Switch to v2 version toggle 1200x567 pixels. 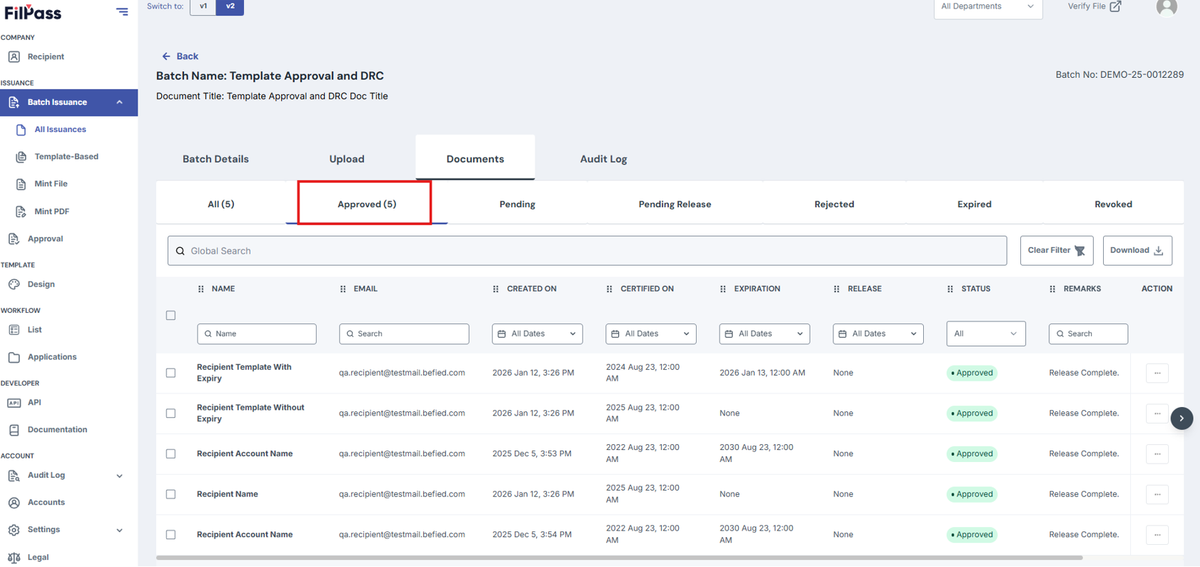click(x=230, y=7)
